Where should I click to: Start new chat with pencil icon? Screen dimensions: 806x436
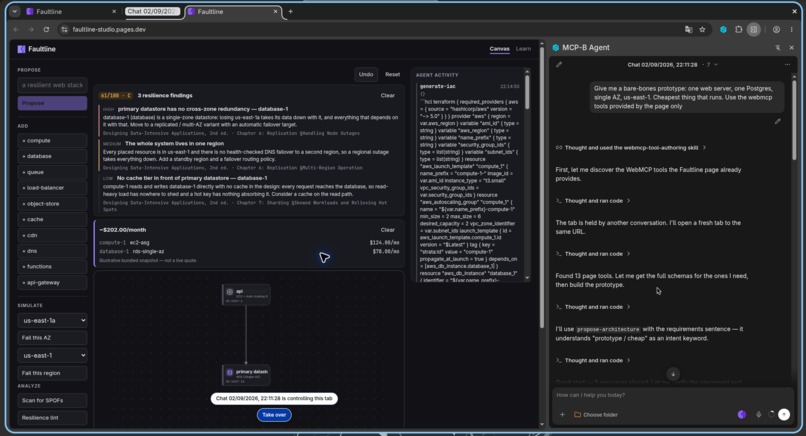(559, 65)
